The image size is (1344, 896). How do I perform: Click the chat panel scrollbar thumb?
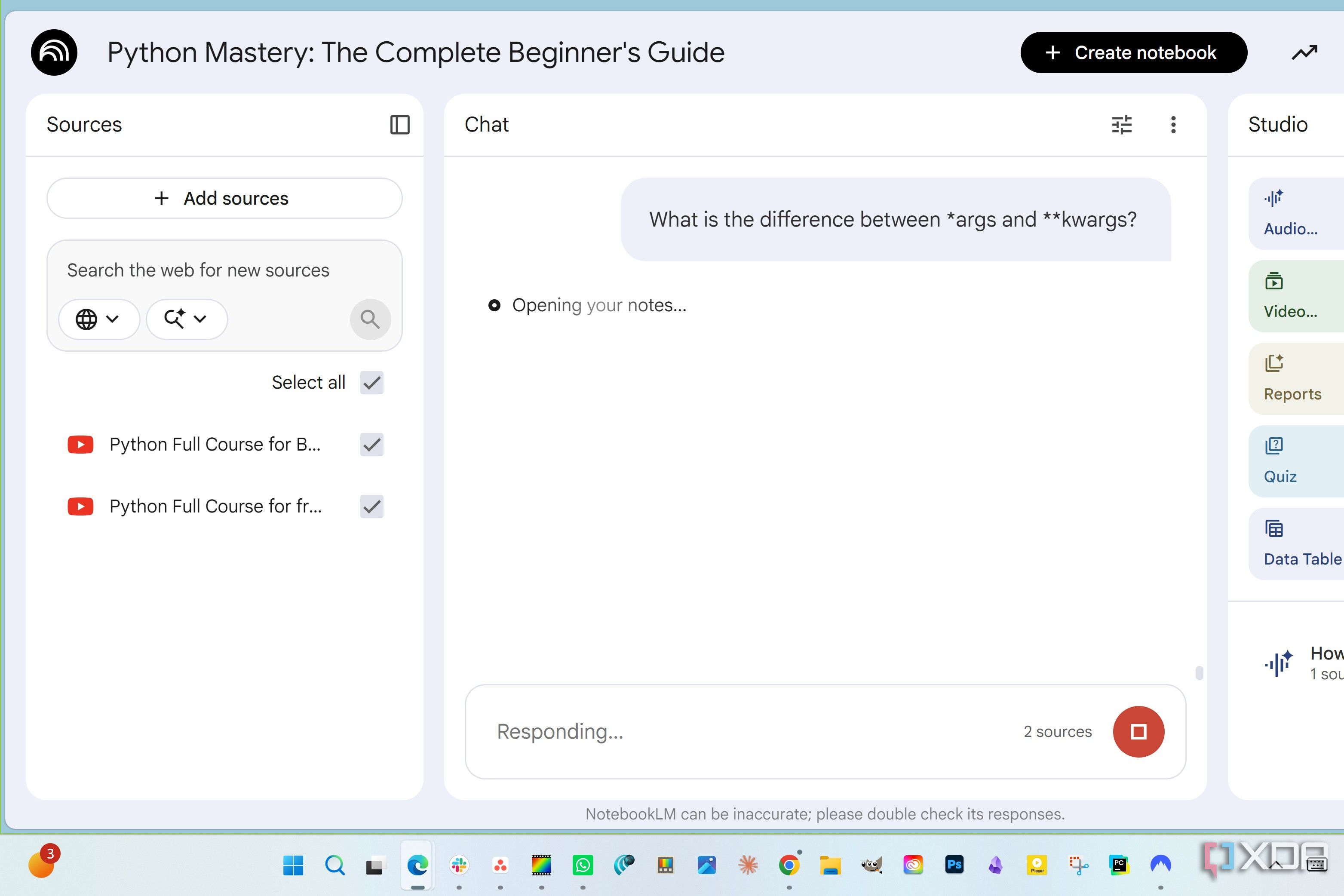point(1199,672)
